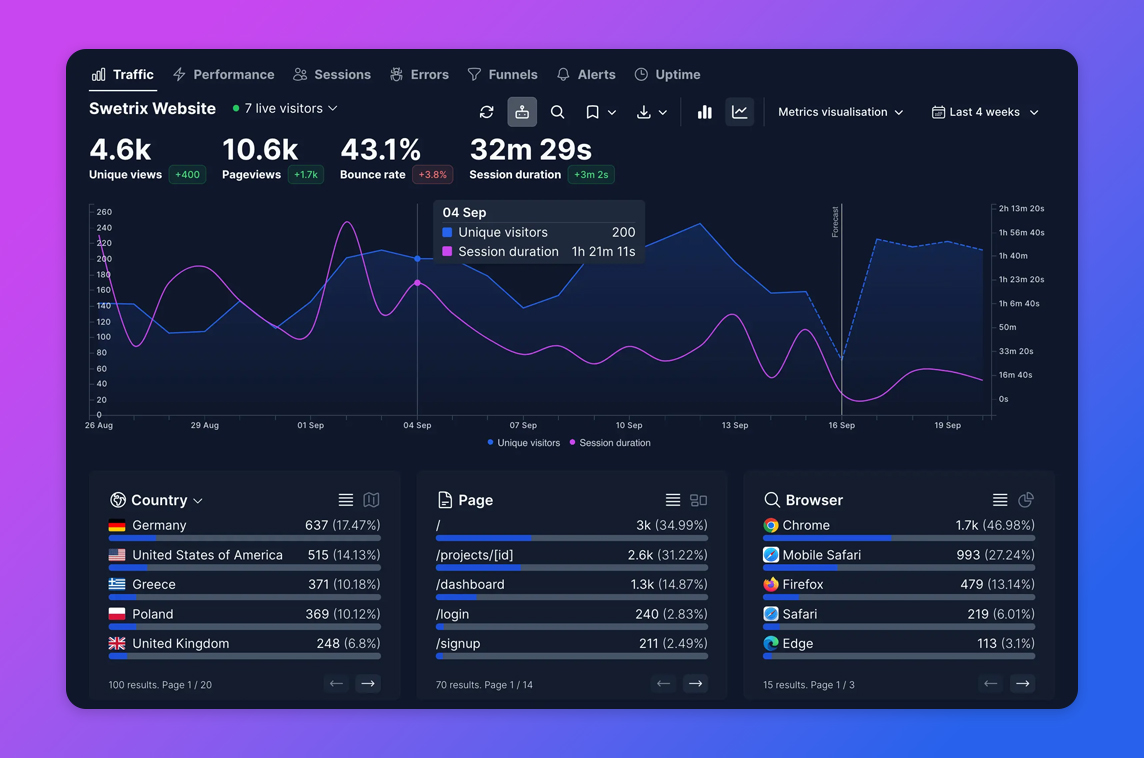This screenshot has width=1144, height=758.
Task: Click the Firefox browser icon
Action: 771,584
